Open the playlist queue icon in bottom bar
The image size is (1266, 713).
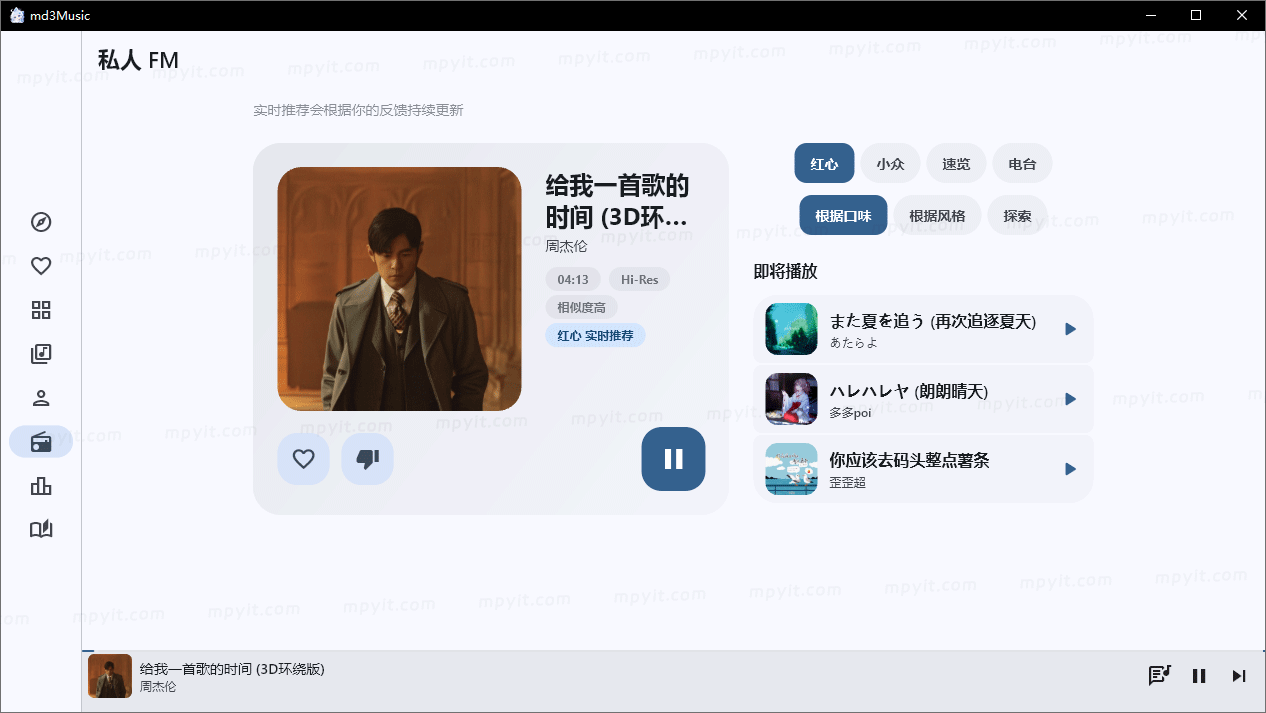(x=1159, y=676)
